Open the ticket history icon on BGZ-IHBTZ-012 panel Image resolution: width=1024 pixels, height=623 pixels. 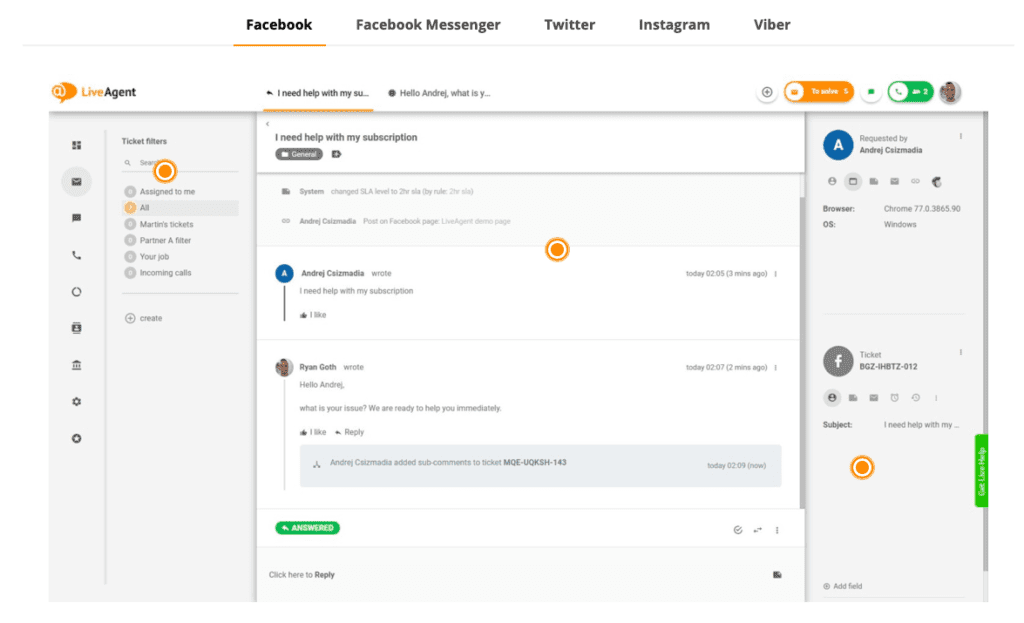click(x=915, y=397)
